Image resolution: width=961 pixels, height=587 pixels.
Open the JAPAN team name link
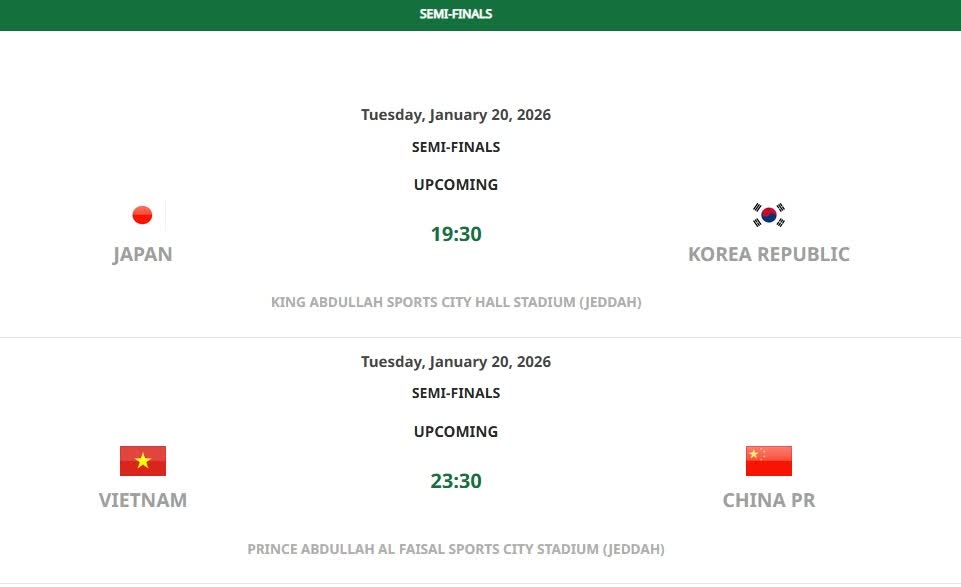tap(143, 254)
